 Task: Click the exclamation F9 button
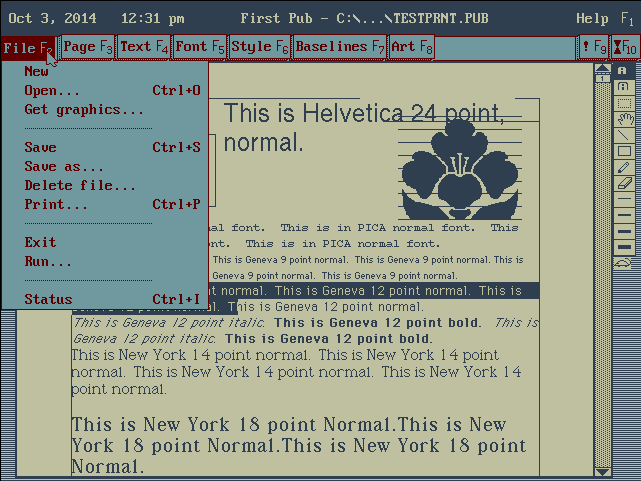(x=592, y=47)
